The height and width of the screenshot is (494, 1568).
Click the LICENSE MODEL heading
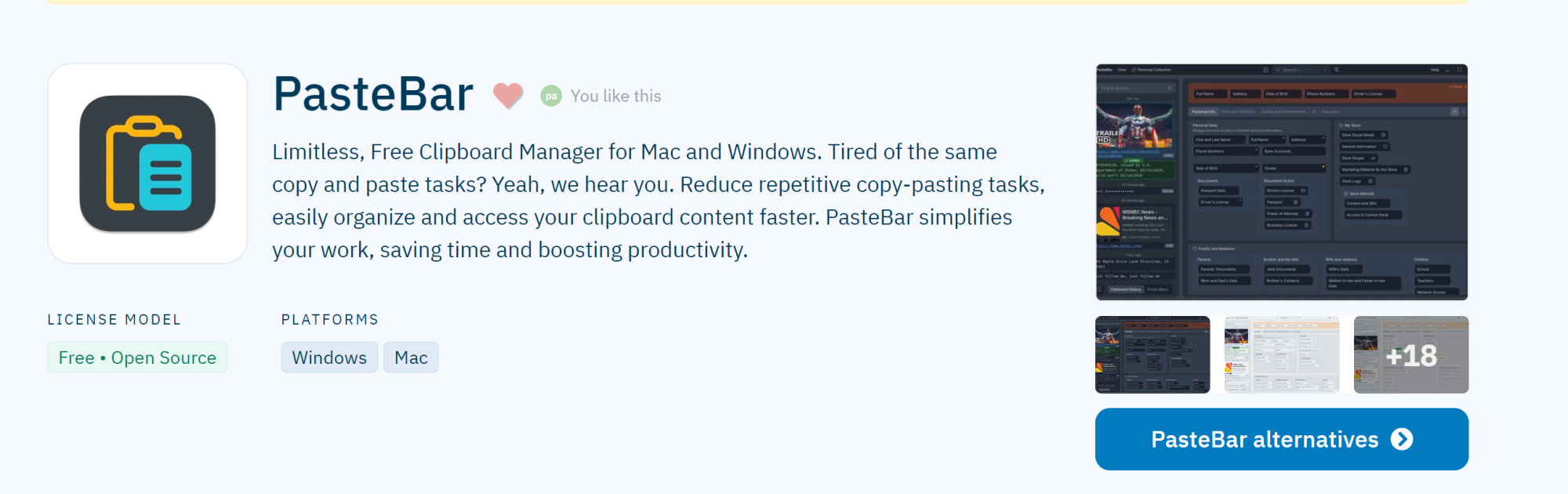click(x=114, y=319)
